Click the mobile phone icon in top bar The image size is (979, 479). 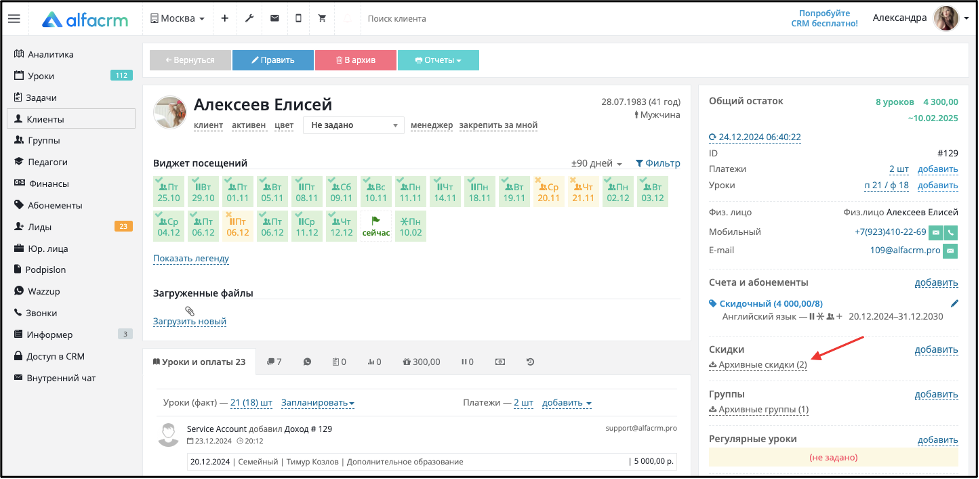[298, 19]
